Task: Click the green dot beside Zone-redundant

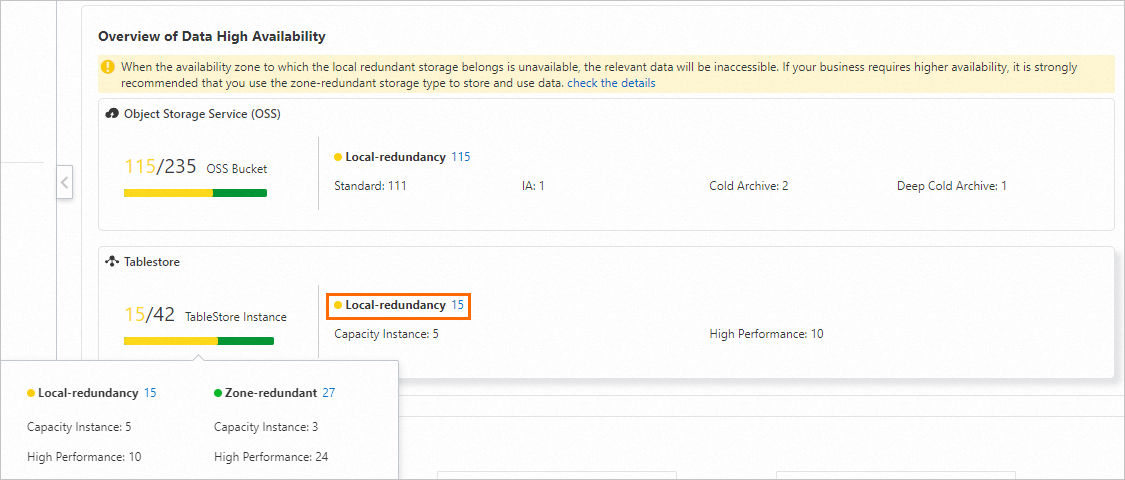Action: [x=218, y=393]
